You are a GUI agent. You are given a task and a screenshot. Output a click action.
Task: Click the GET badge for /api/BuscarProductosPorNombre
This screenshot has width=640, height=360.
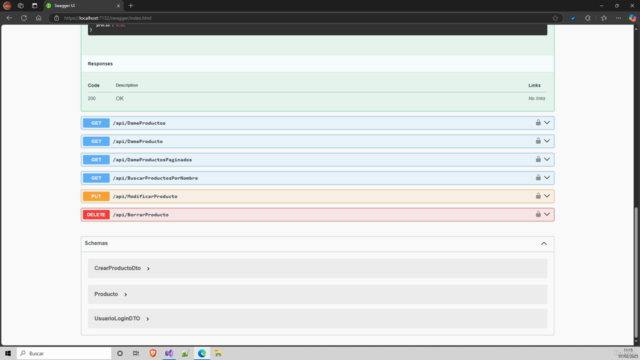pos(96,178)
